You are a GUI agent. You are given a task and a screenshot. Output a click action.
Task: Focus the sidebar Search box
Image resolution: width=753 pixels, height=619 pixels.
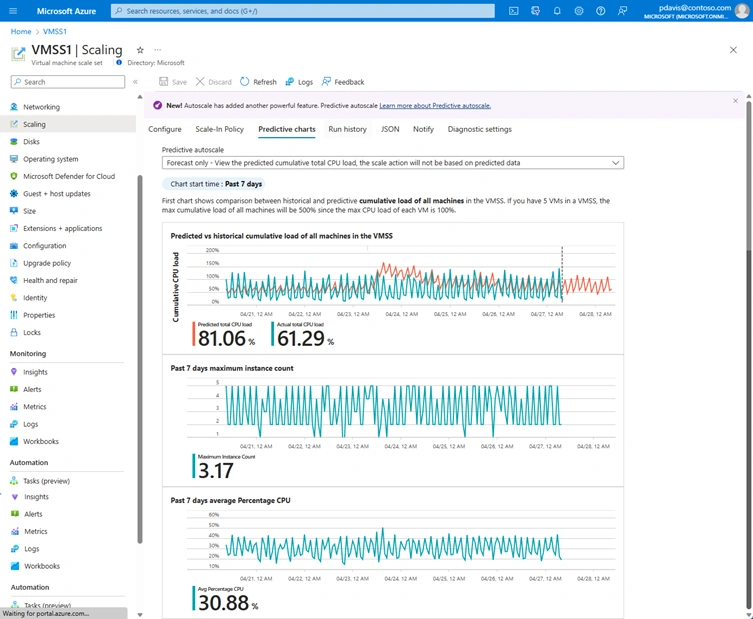(x=68, y=82)
